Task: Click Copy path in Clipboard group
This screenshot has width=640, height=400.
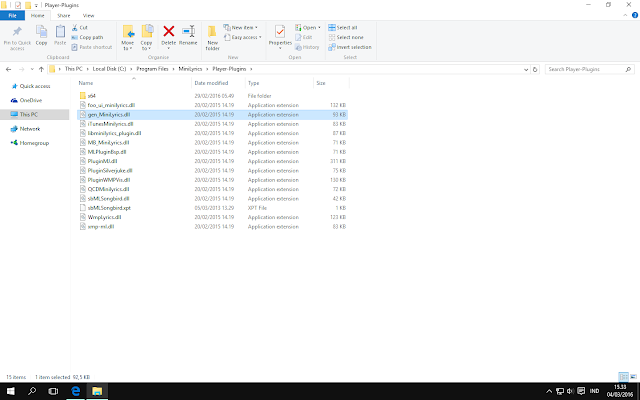Action: click(87, 37)
